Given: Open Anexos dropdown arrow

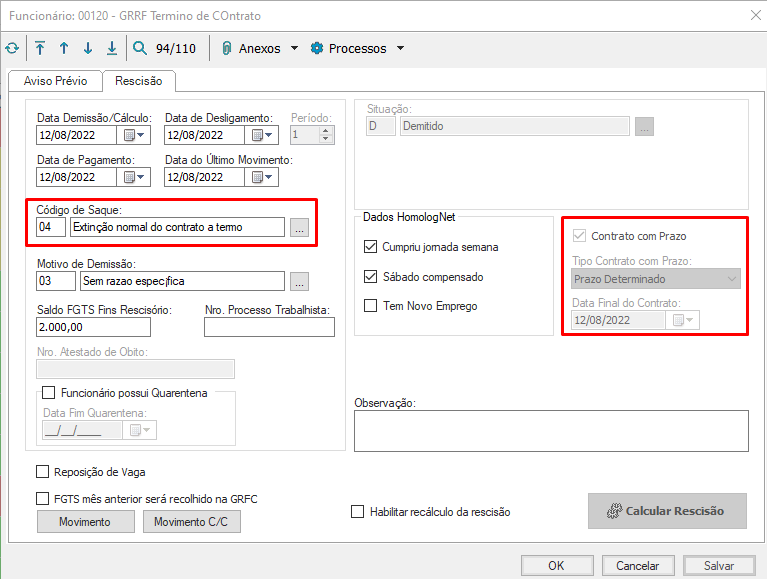Looking at the screenshot, I should click(294, 48).
